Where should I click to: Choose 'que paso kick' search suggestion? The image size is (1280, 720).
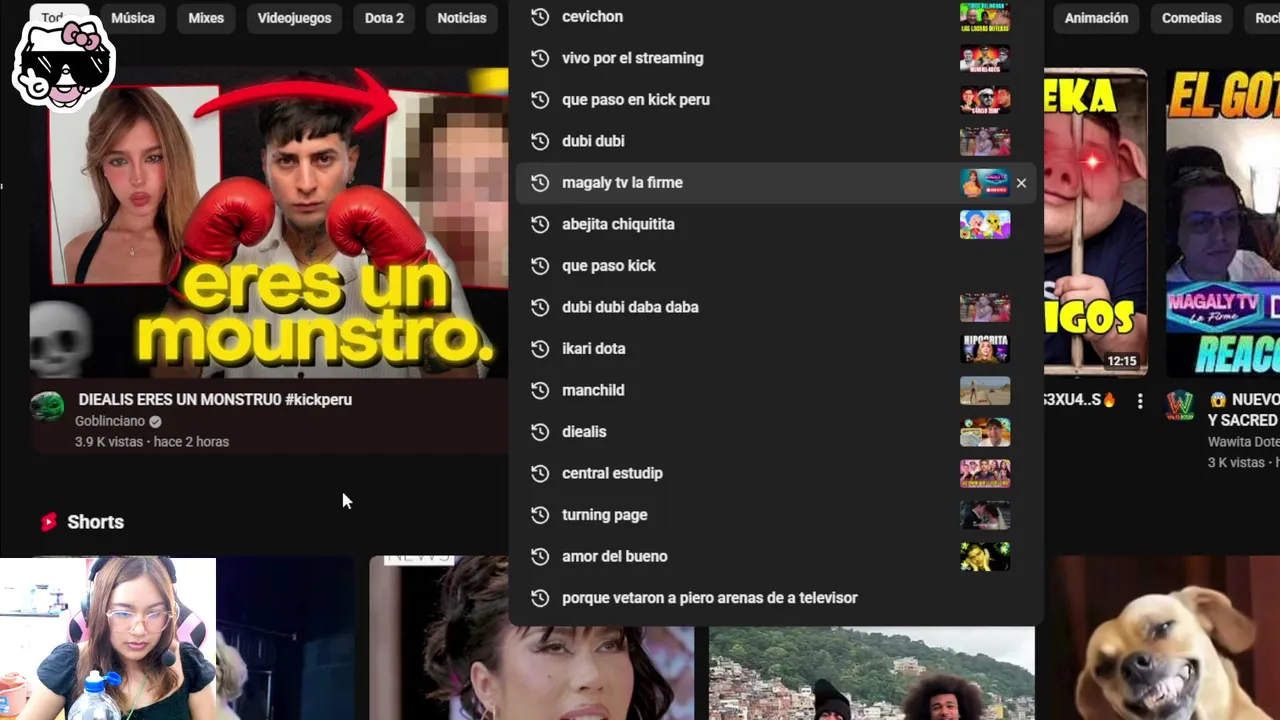775,266
